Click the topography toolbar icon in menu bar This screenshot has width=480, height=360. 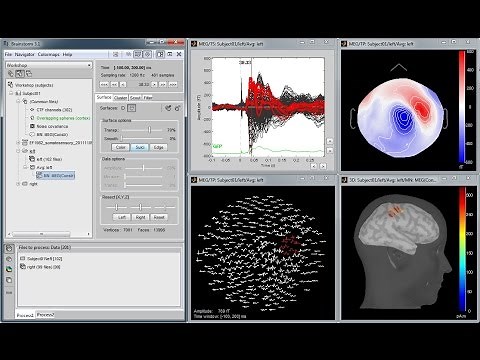pyautogui.click(x=138, y=54)
